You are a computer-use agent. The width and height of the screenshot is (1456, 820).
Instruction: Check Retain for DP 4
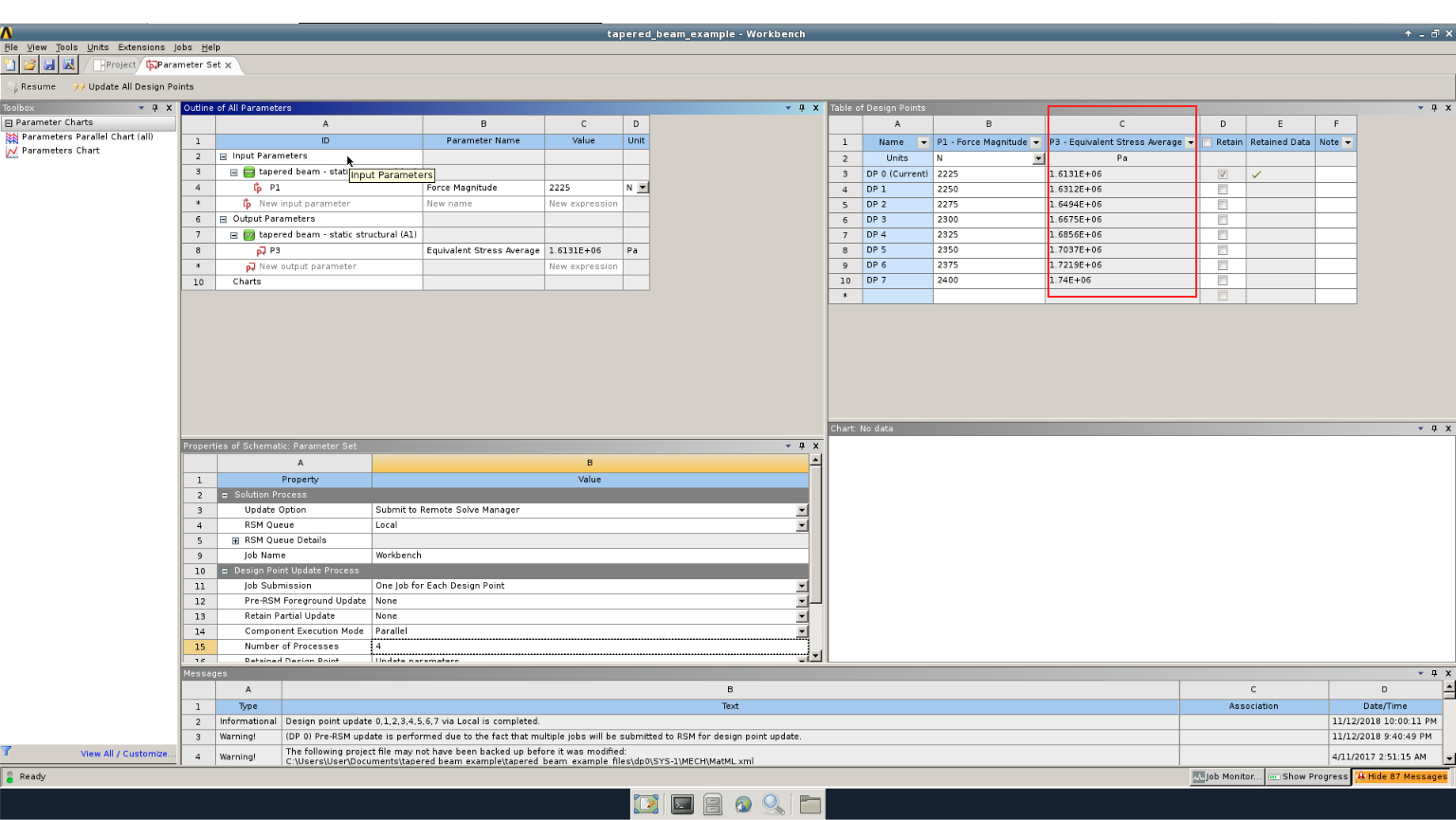click(1223, 235)
